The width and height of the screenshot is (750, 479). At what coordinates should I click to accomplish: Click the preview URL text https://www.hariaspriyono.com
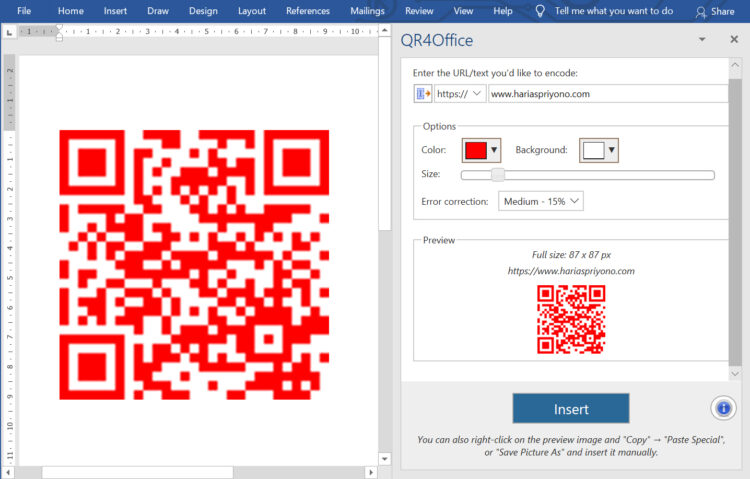click(571, 271)
